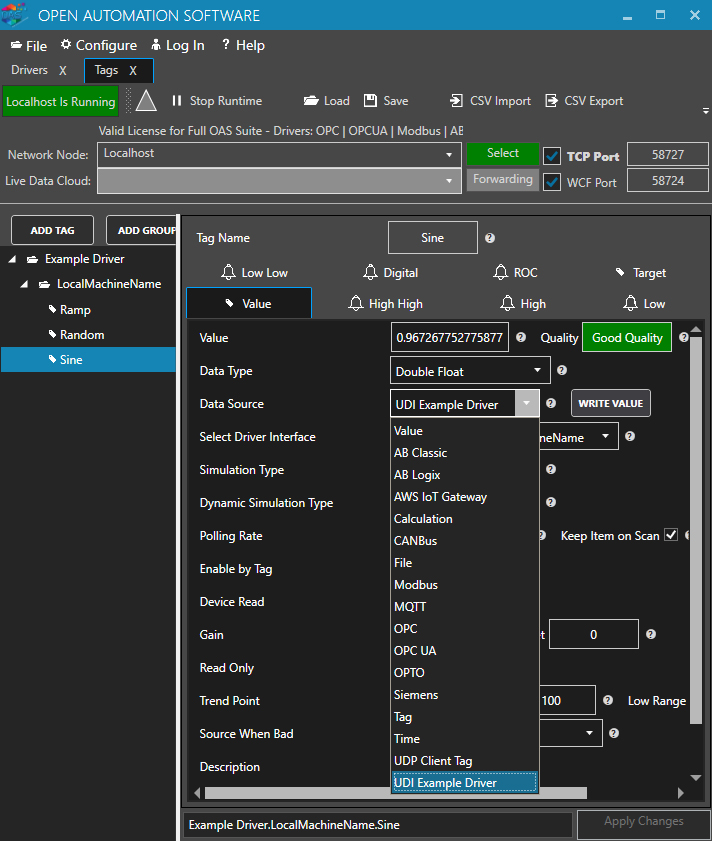Click the ADD TAG button
Image resolution: width=712 pixels, height=841 pixels.
click(51, 230)
